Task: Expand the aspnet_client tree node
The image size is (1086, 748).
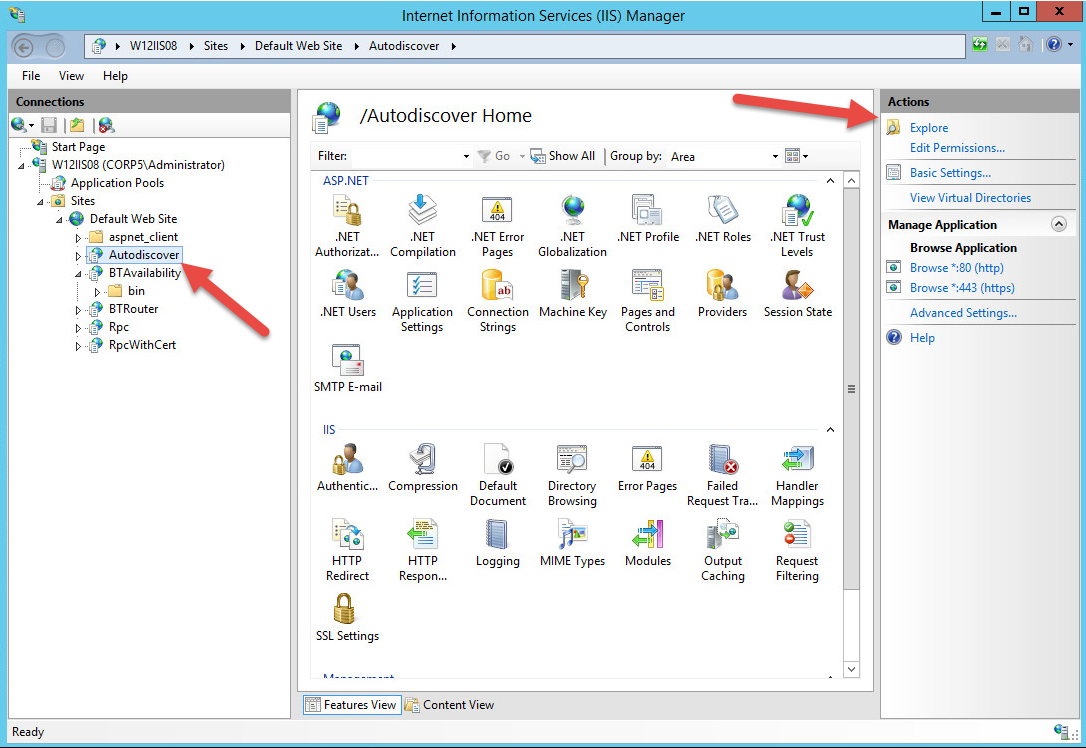Action: tap(78, 238)
